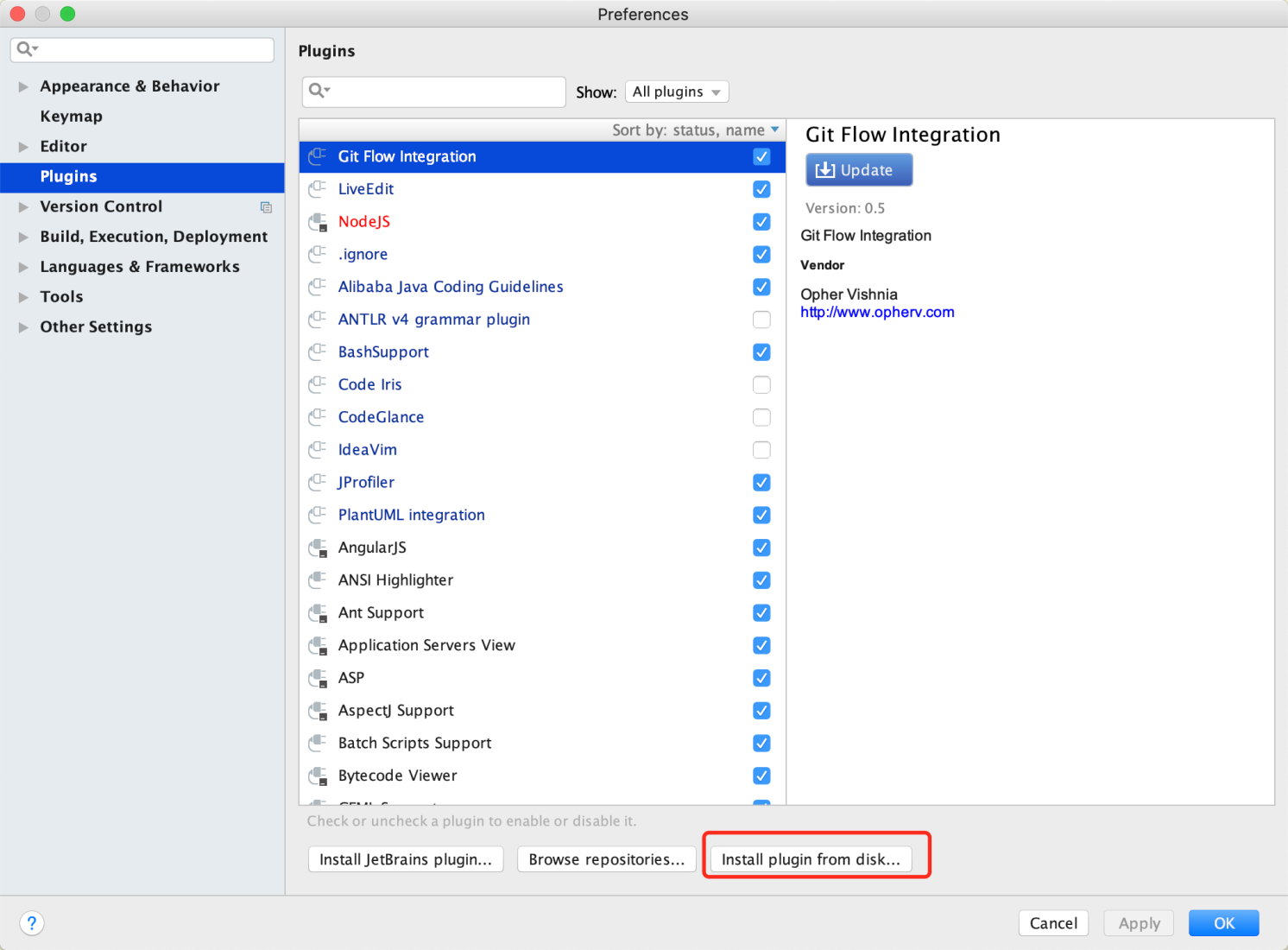Enable the ANTLR v4 grammar plugin checkbox
The width and height of the screenshot is (1288, 950).
tap(761, 320)
